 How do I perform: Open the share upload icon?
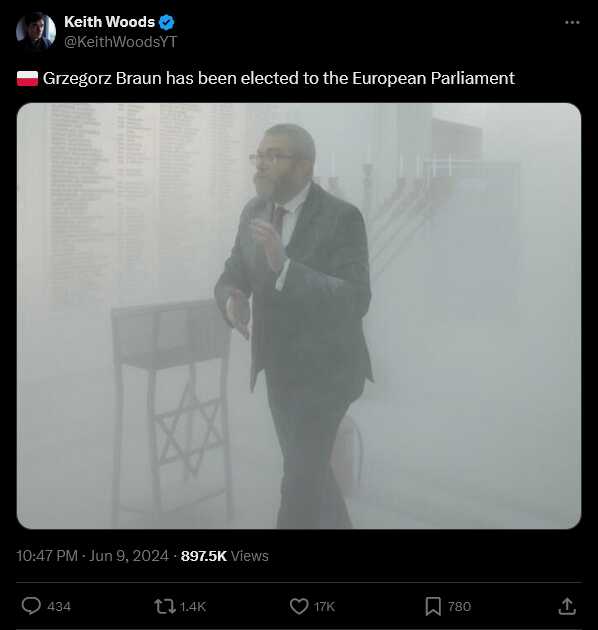tap(567, 606)
